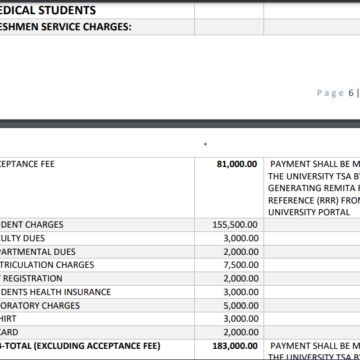Image resolution: width=360 pixels, height=360 pixels.
Task: Select the 3,000.00 faculty dues amount
Action: [x=241, y=238]
